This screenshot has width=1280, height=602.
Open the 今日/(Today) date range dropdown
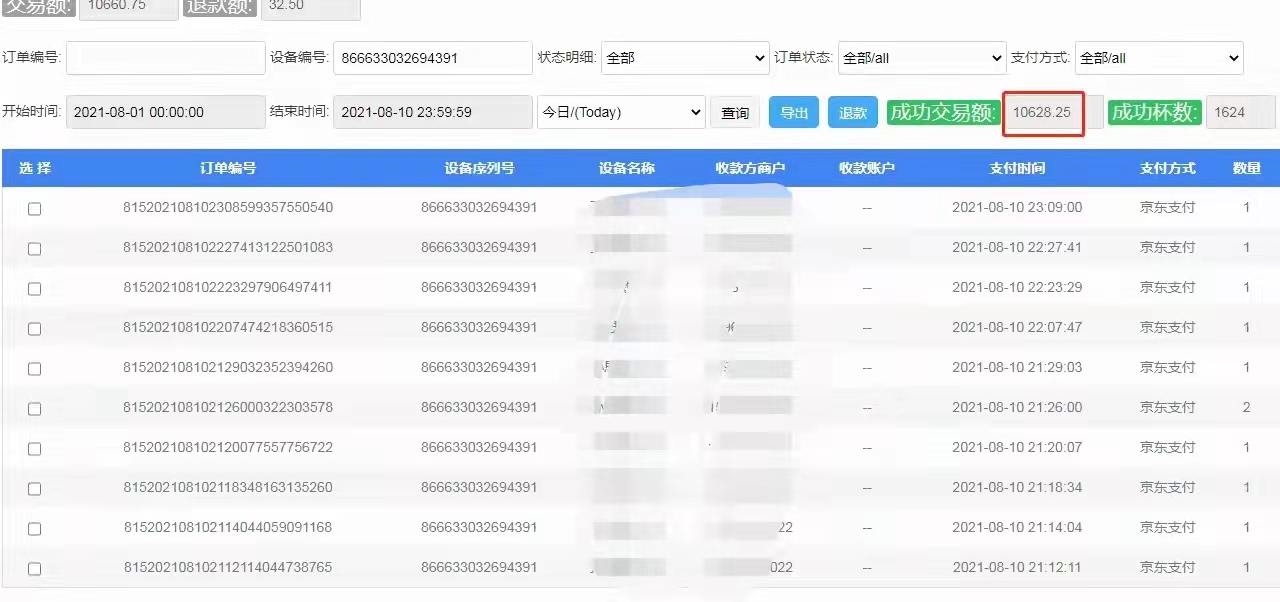tap(621, 112)
